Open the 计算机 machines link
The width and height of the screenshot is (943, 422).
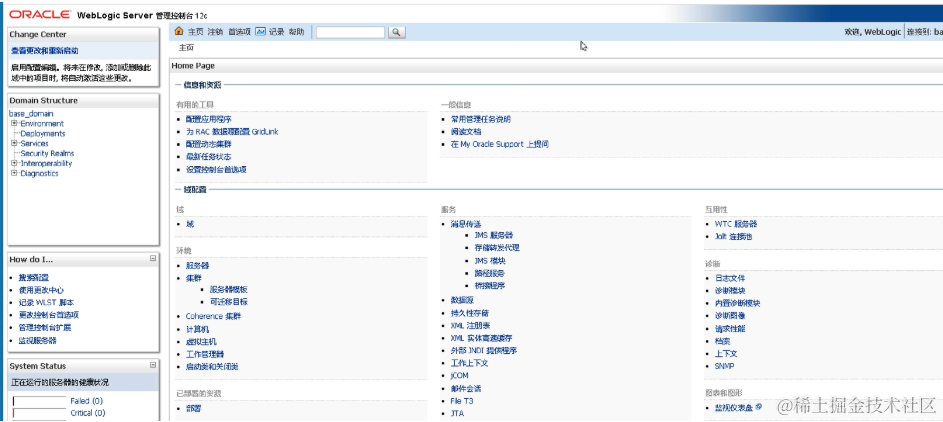pos(197,329)
